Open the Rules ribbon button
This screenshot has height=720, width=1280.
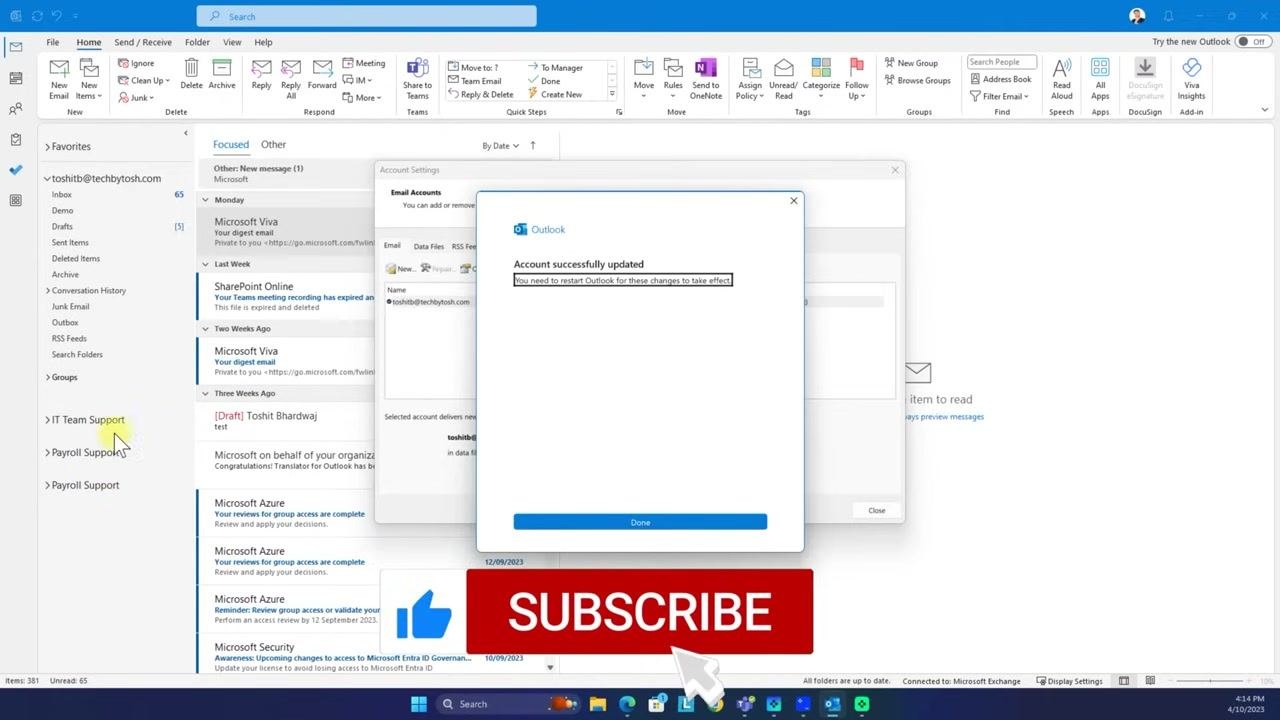click(x=673, y=79)
